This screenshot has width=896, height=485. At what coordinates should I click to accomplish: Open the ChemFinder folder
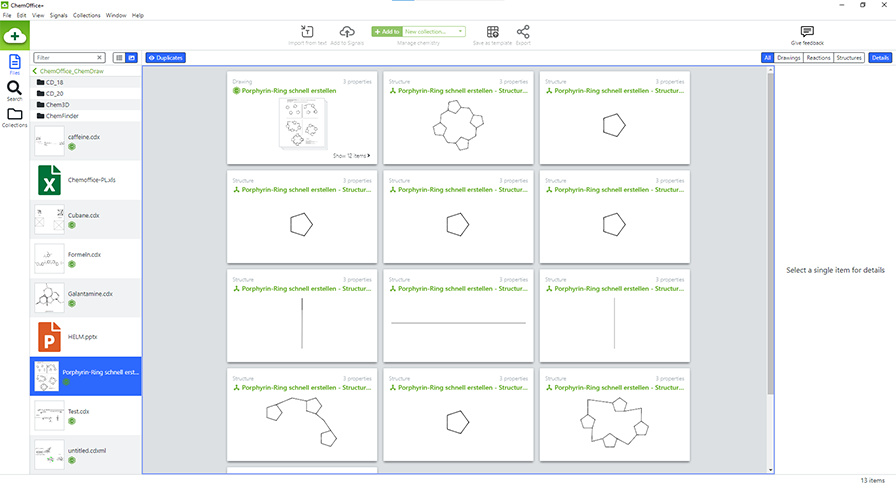click(86, 115)
